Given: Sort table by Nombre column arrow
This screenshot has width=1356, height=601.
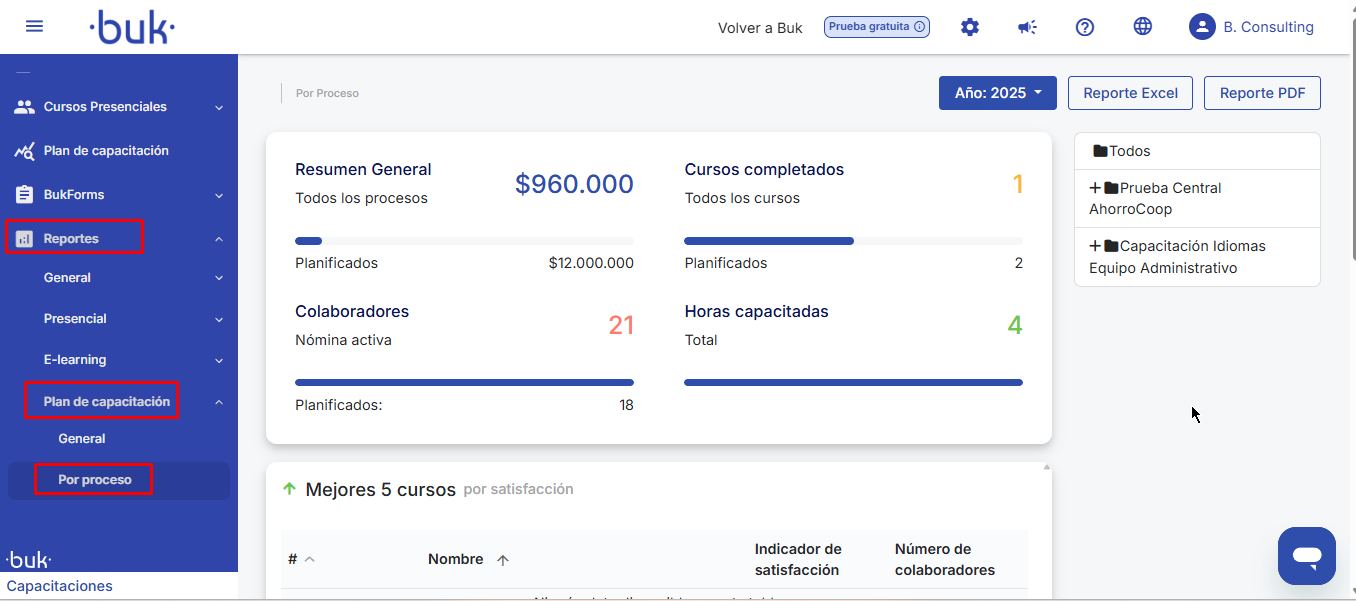Looking at the screenshot, I should (503, 560).
